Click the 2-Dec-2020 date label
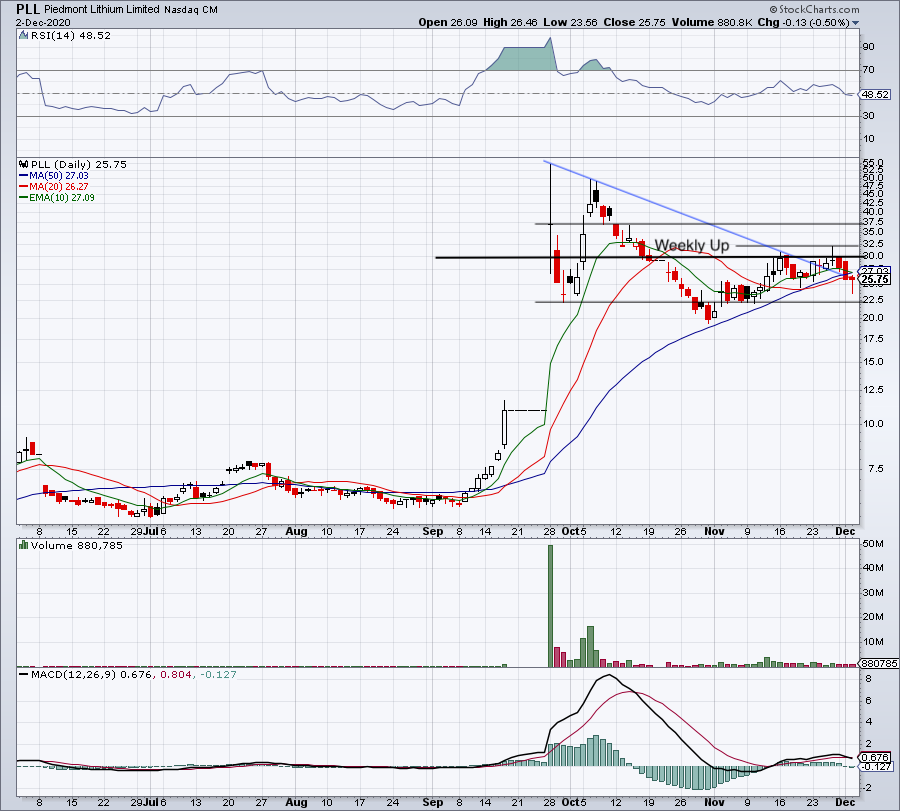 (43, 23)
